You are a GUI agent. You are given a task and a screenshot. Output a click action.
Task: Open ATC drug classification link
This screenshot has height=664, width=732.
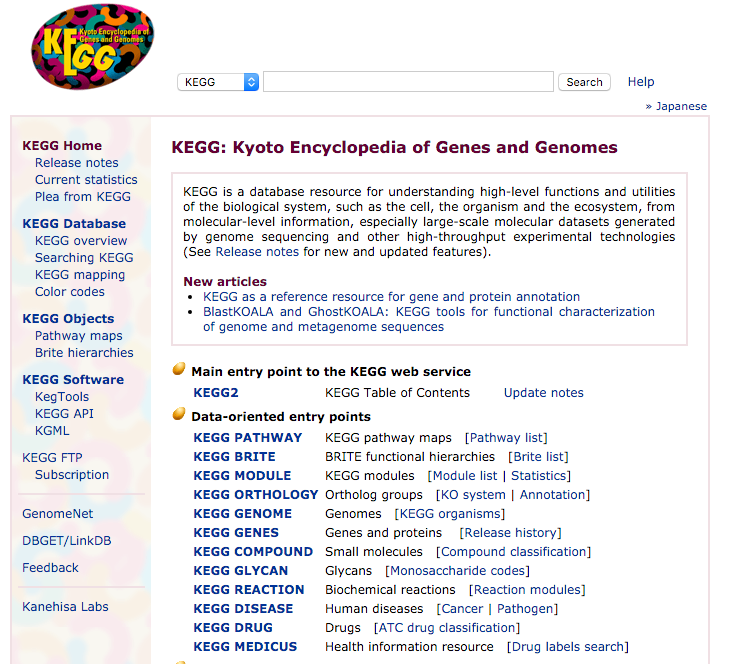[447, 628]
